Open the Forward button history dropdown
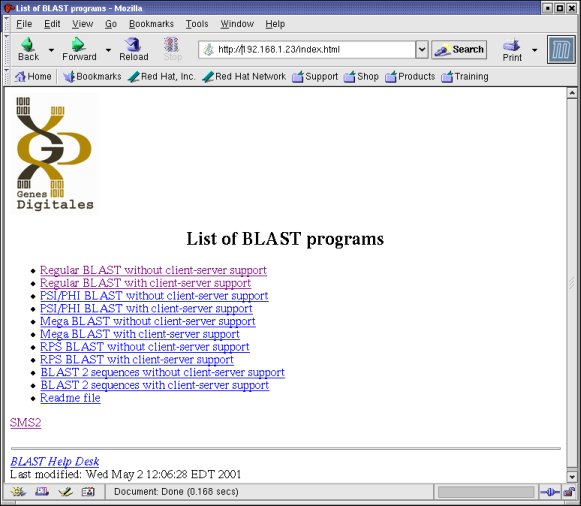The image size is (581, 506). click(x=108, y=50)
